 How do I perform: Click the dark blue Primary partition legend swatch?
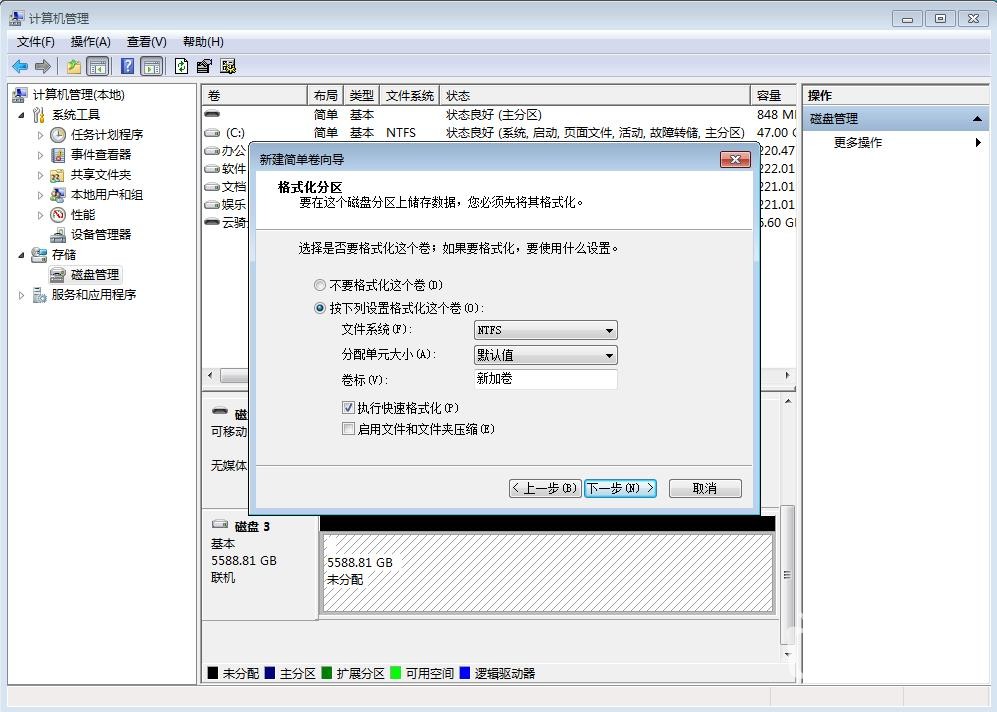tap(270, 673)
